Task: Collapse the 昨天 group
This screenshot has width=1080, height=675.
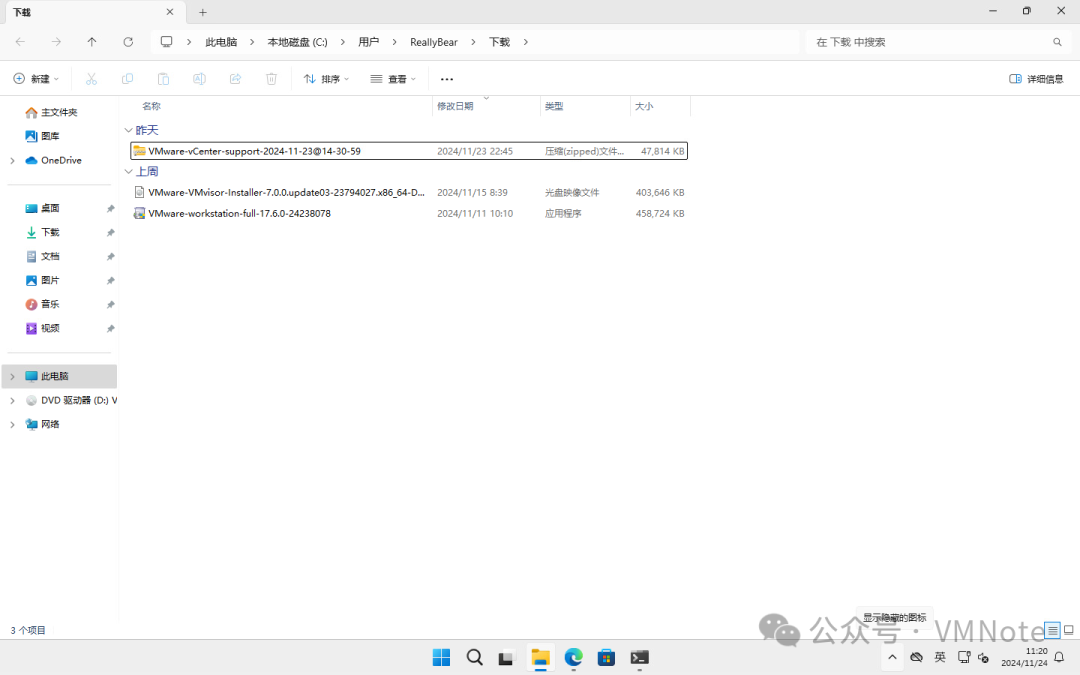Action: 129,130
